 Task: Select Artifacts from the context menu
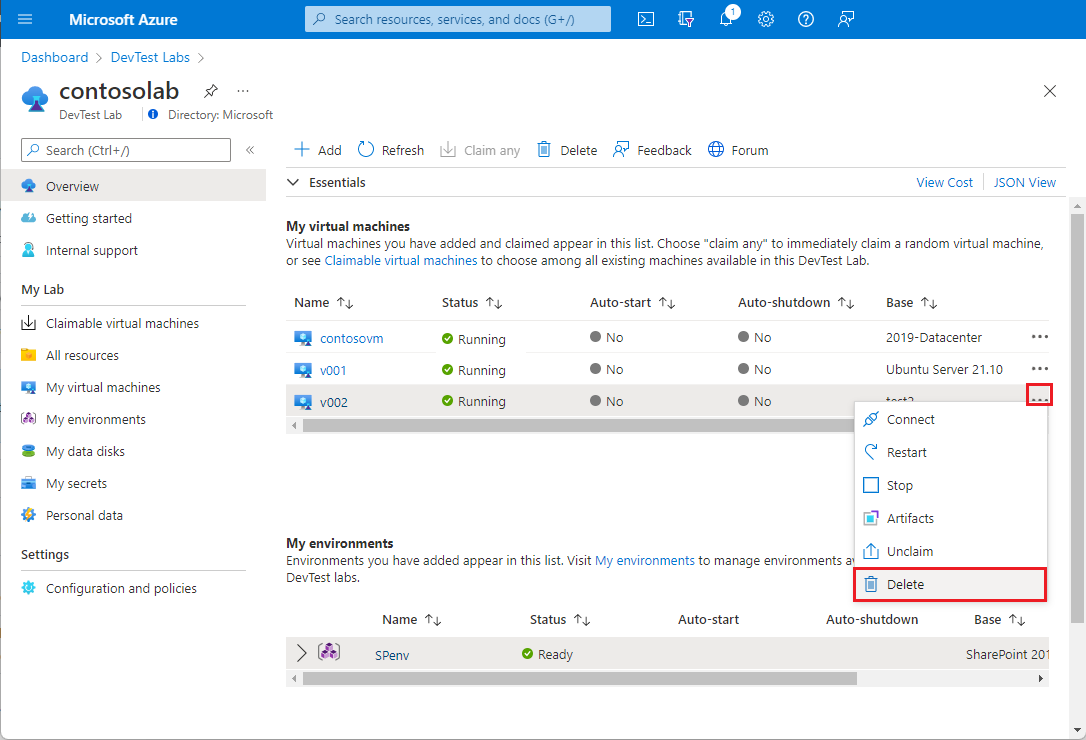tap(910, 518)
